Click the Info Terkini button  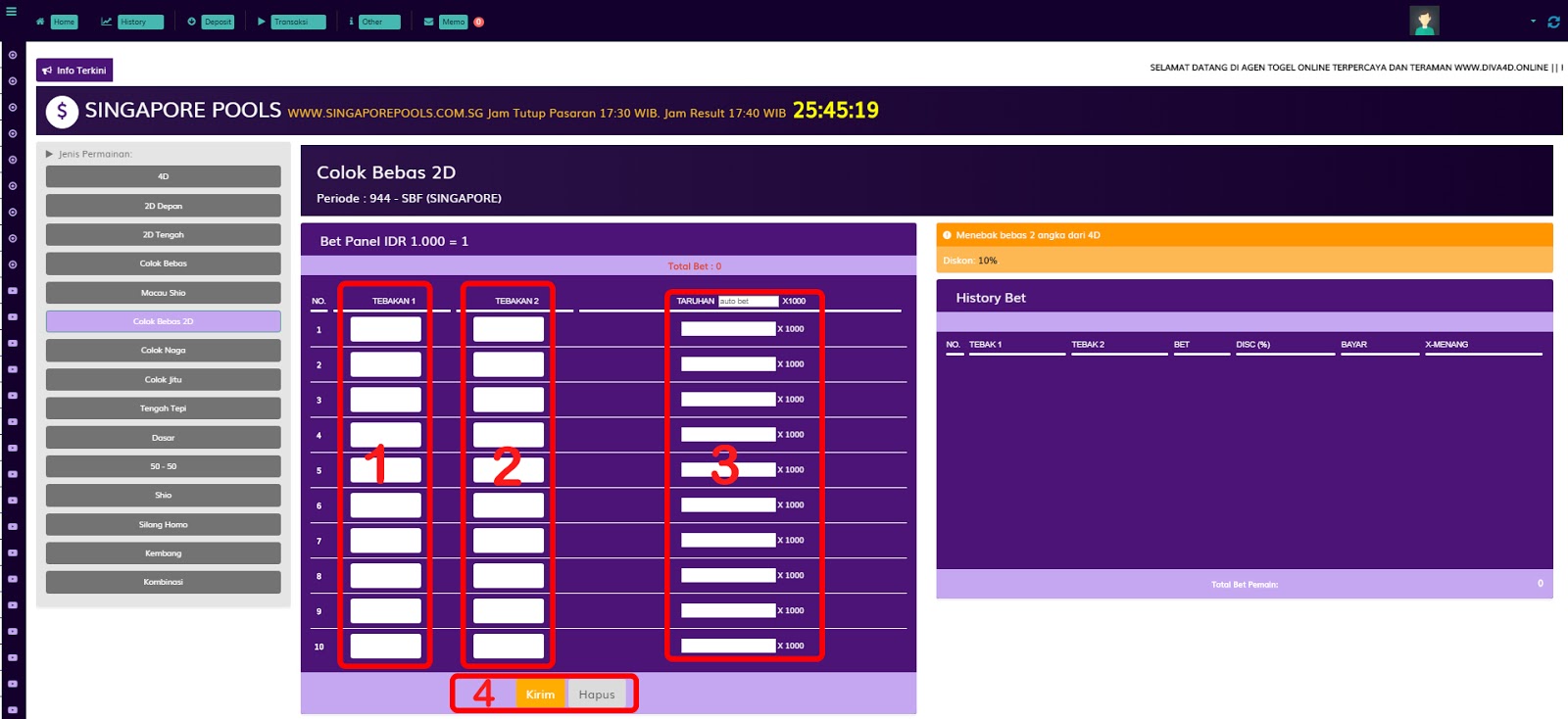[74, 71]
